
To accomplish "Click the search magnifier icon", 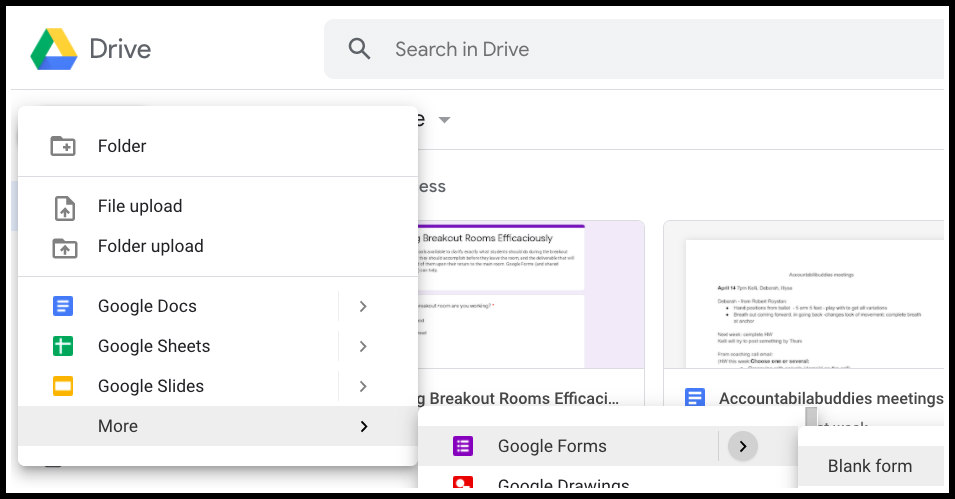I will tap(359, 49).
